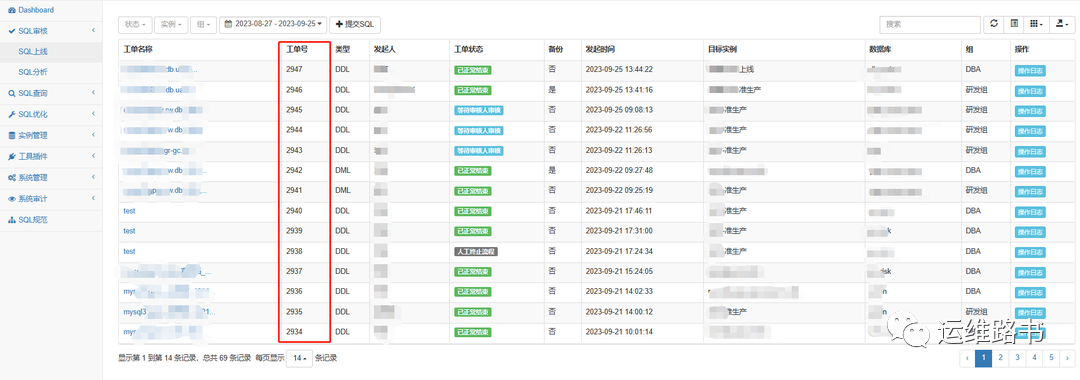Open 操作日志 for work order 2946

(x=1030, y=91)
